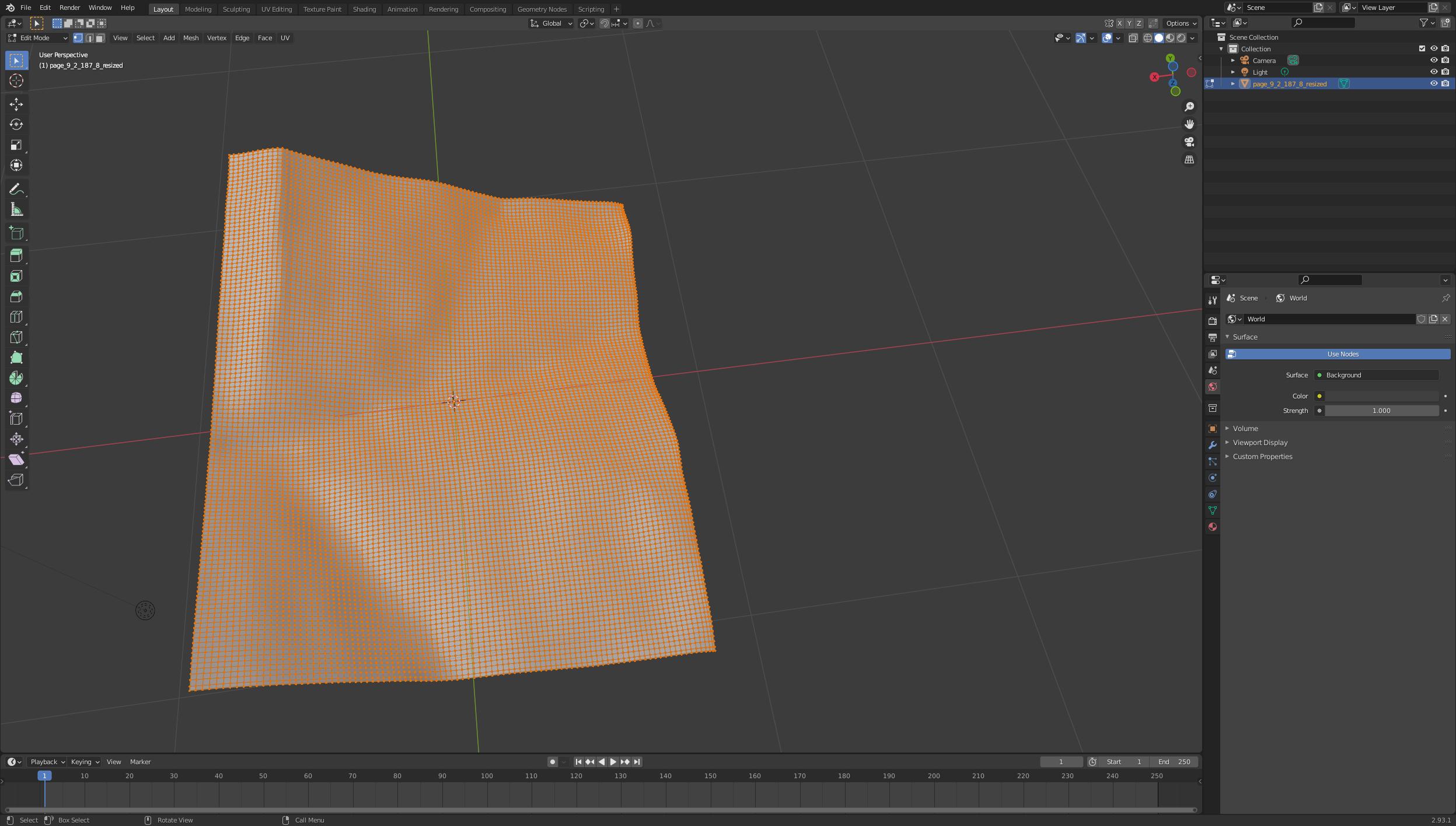
Task: Expand the Custom Properties panel
Action: 1262,456
